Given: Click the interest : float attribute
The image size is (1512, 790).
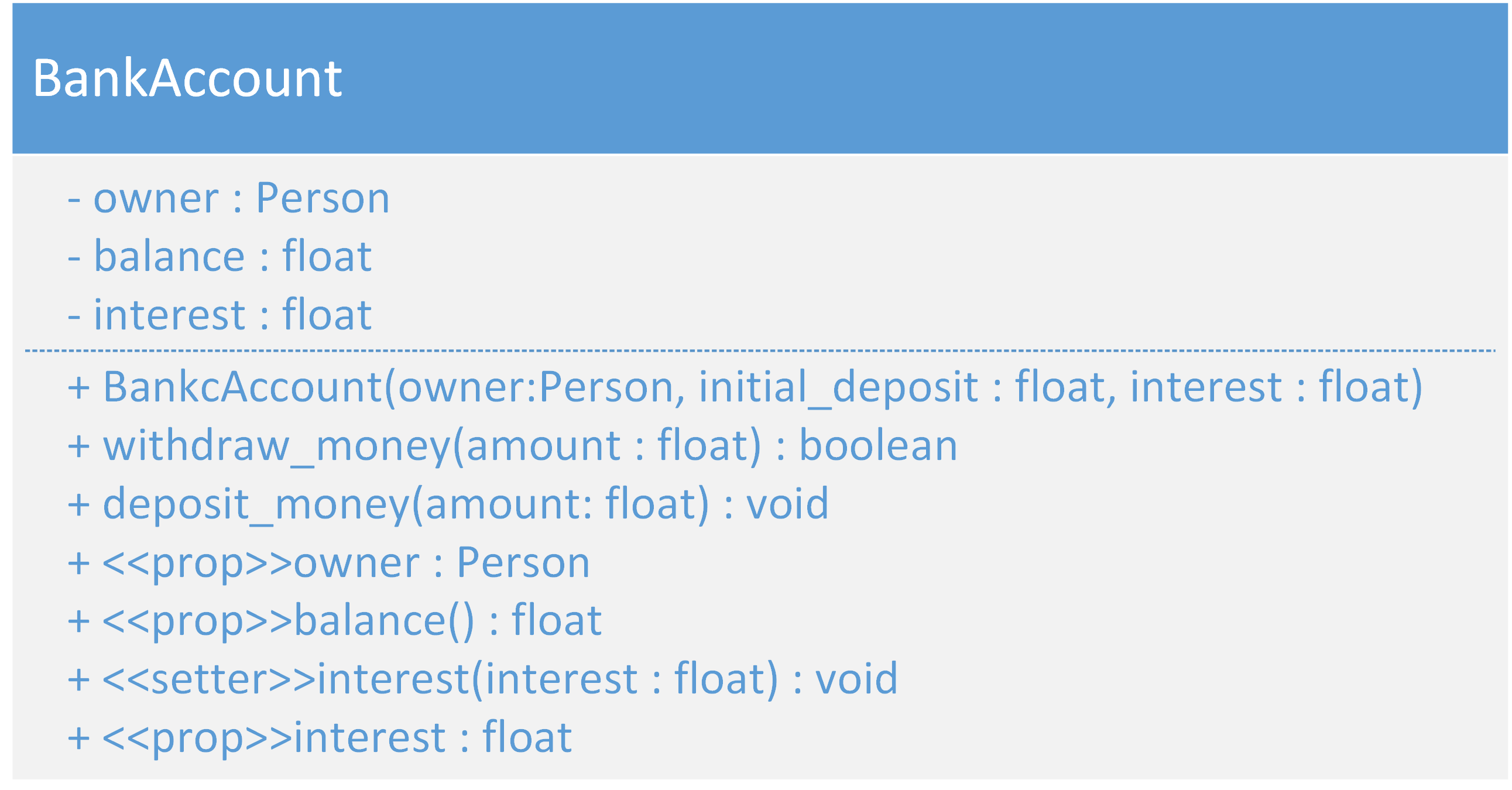Looking at the screenshot, I should tap(220, 315).
